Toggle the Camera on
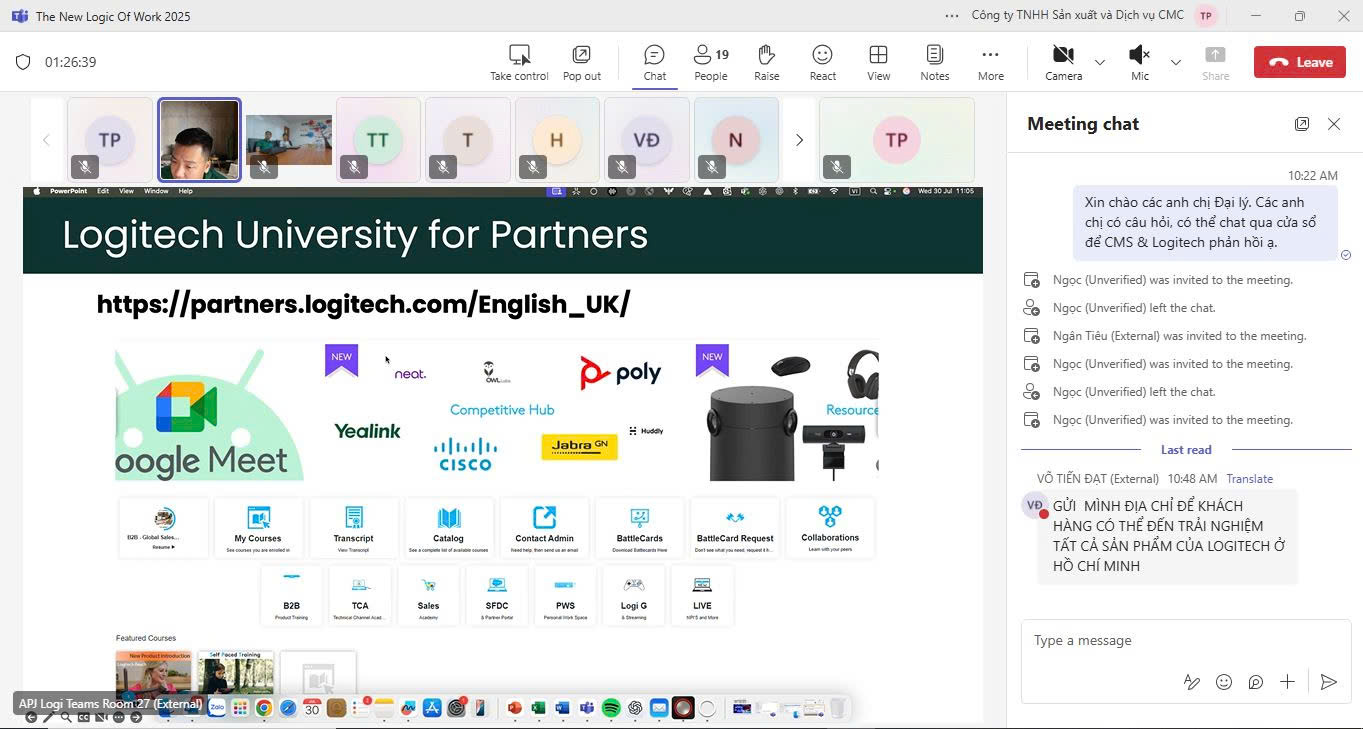This screenshot has height=729, width=1363. (1063, 62)
